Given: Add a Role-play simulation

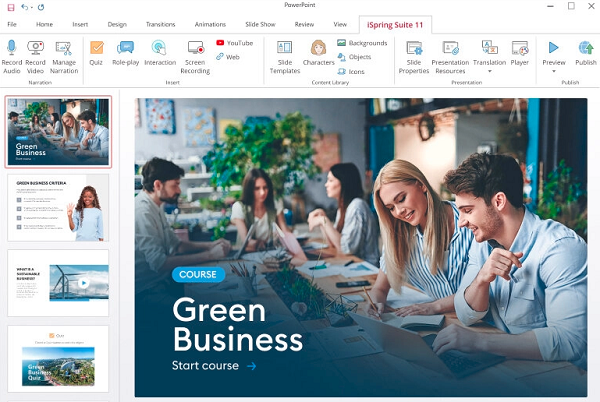Looking at the screenshot, I should coord(125,48).
